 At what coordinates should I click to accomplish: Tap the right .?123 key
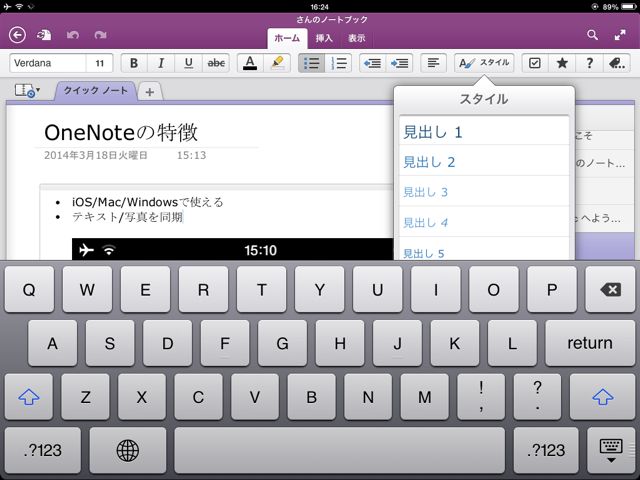pos(546,450)
